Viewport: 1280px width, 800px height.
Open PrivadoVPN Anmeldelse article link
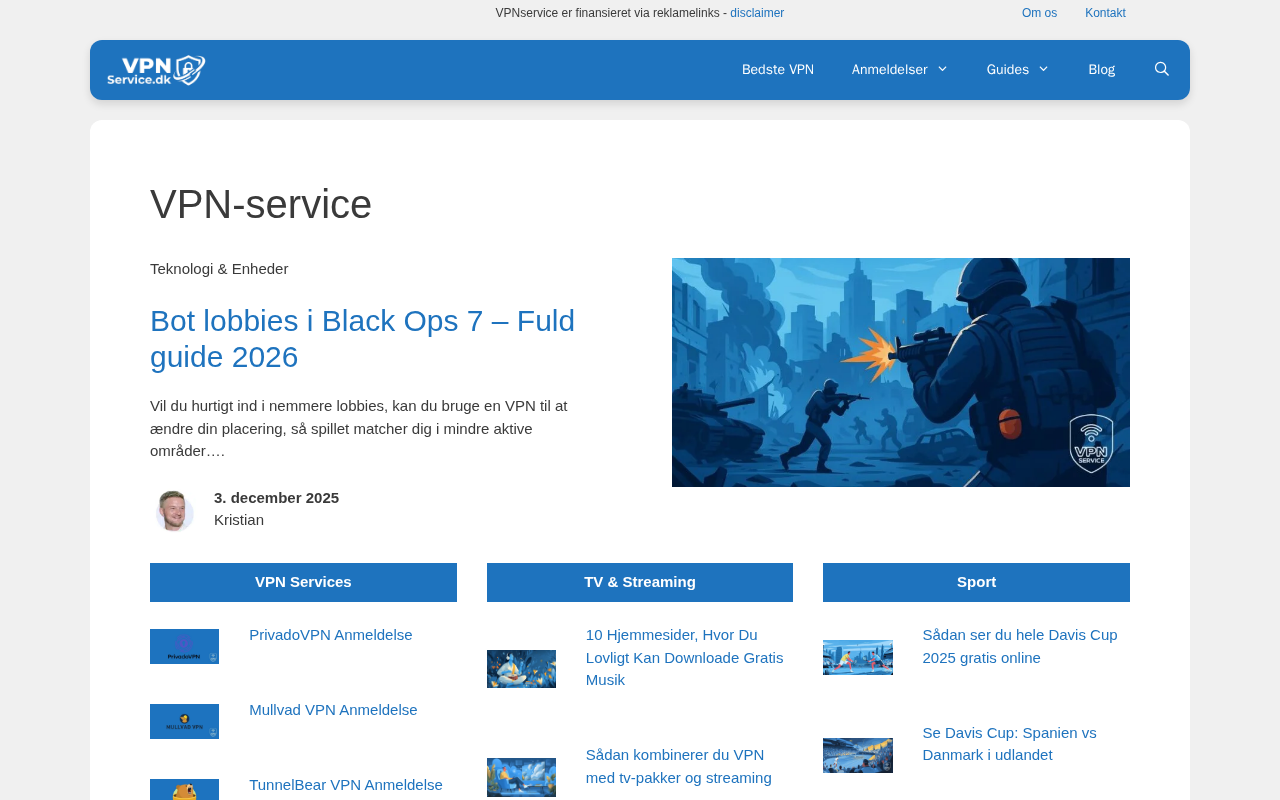tap(331, 635)
